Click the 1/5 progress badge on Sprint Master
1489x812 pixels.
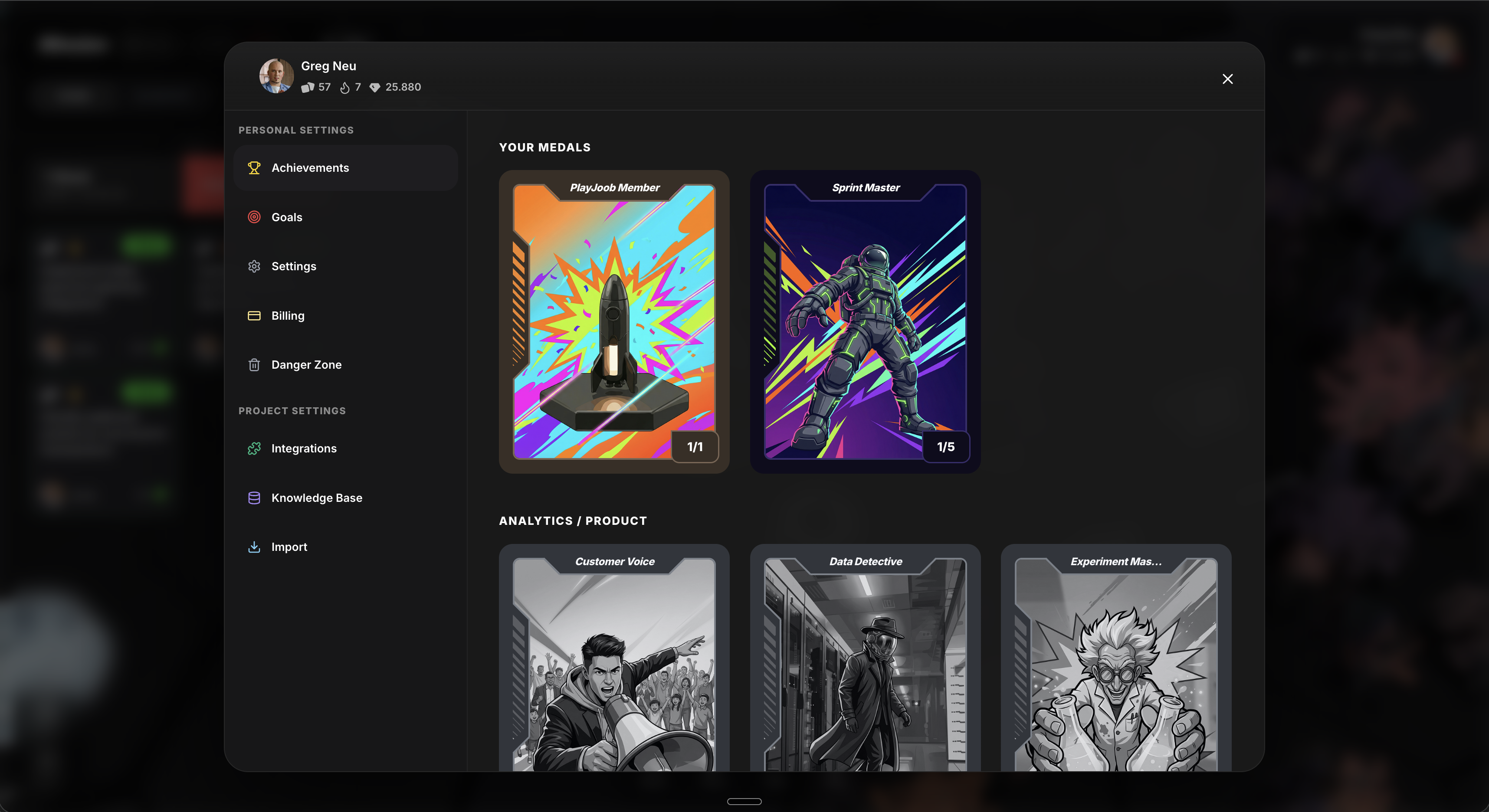click(x=946, y=446)
